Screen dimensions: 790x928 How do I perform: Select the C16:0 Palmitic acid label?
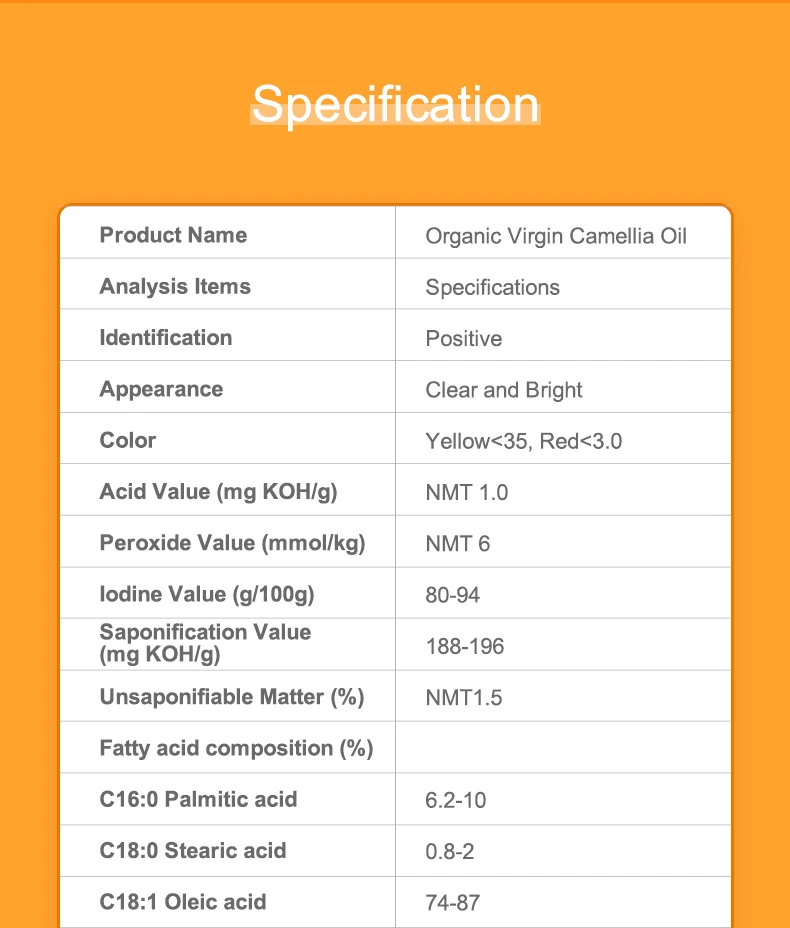pyautogui.click(x=198, y=799)
